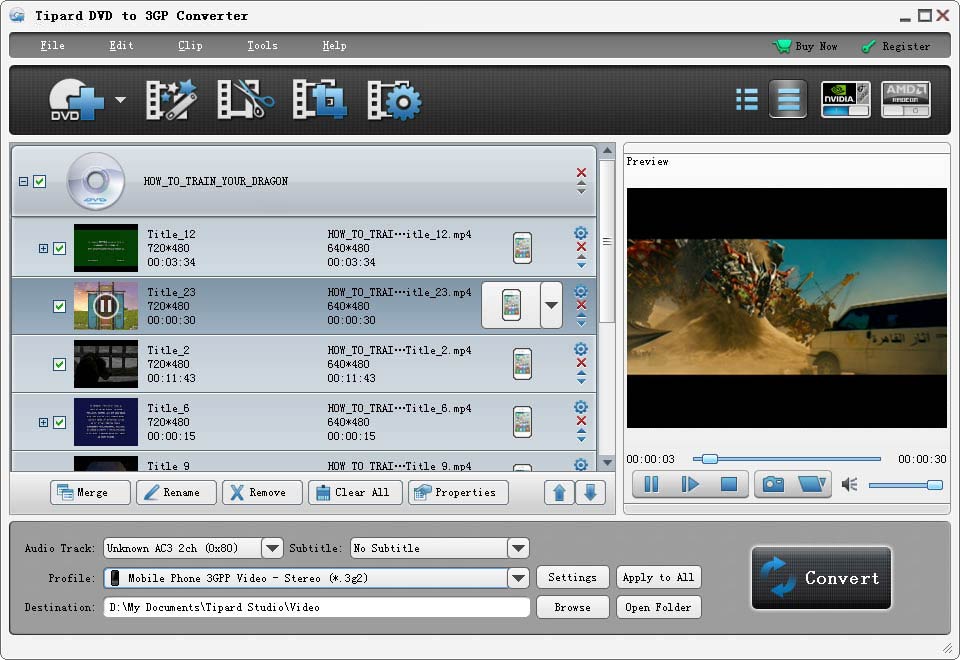The width and height of the screenshot is (960, 660).
Task: Open settings gear for Title_2
Action: click(581, 349)
